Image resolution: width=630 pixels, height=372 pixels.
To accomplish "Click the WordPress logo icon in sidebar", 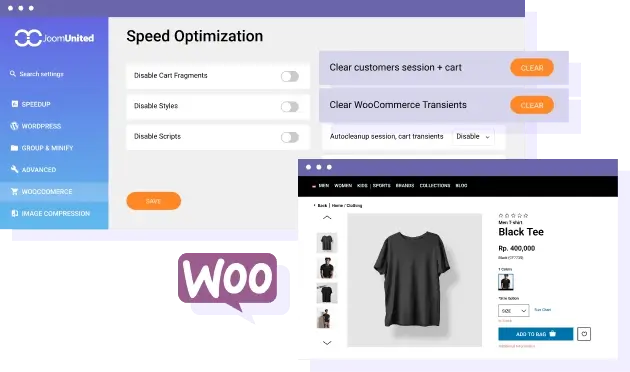I will click(x=14, y=126).
